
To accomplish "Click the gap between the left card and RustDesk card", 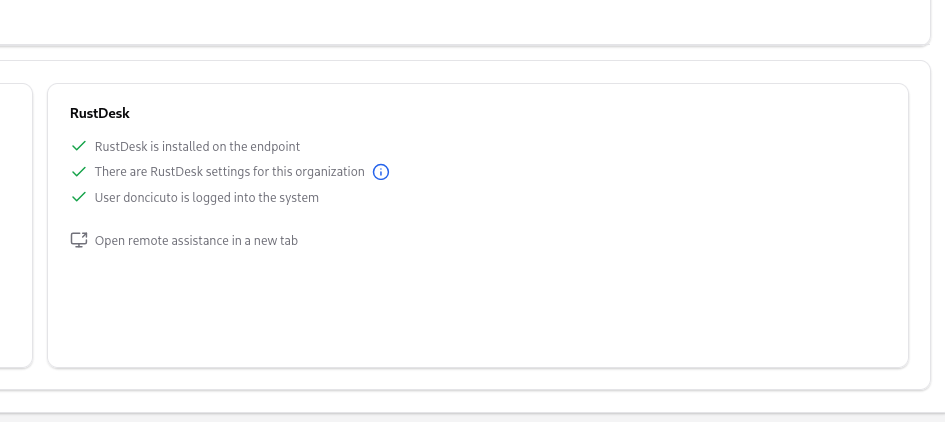I will 40,220.
